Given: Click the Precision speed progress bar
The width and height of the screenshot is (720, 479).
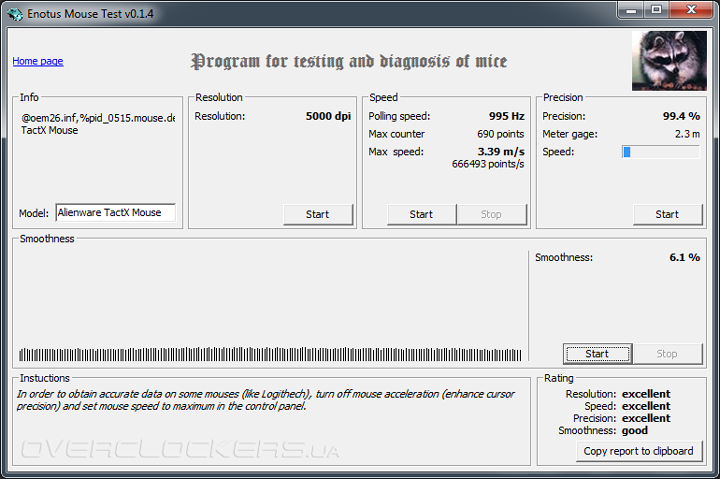Looking at the screenshot, I should pos(661,152).
